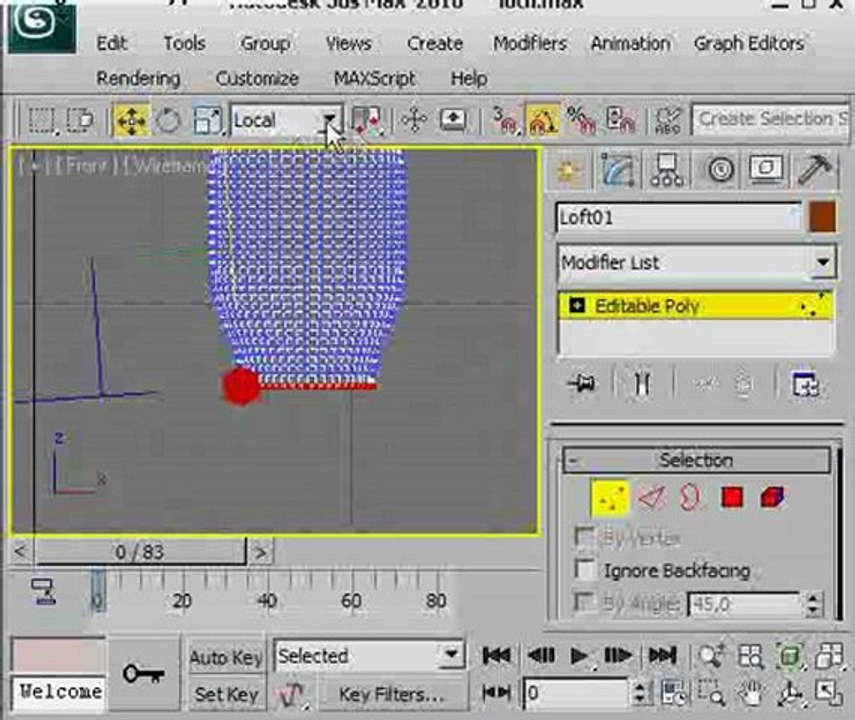The height and width of the screenshot is (720, 855).
Task: Click the Loft01 object color swatch
Action: pos(822,217)
